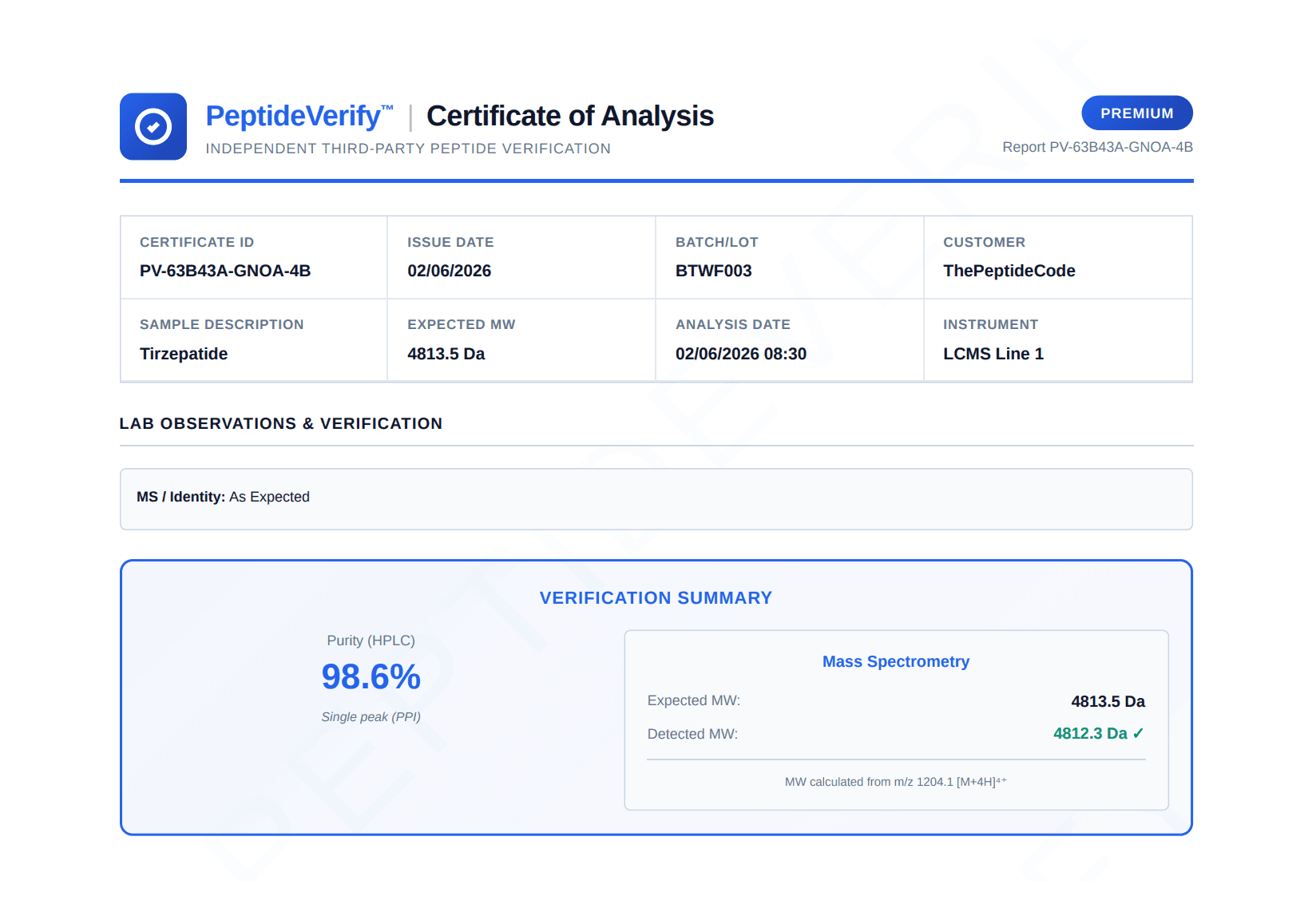Click the MS / Identity As Expected box

coord(656,499)
